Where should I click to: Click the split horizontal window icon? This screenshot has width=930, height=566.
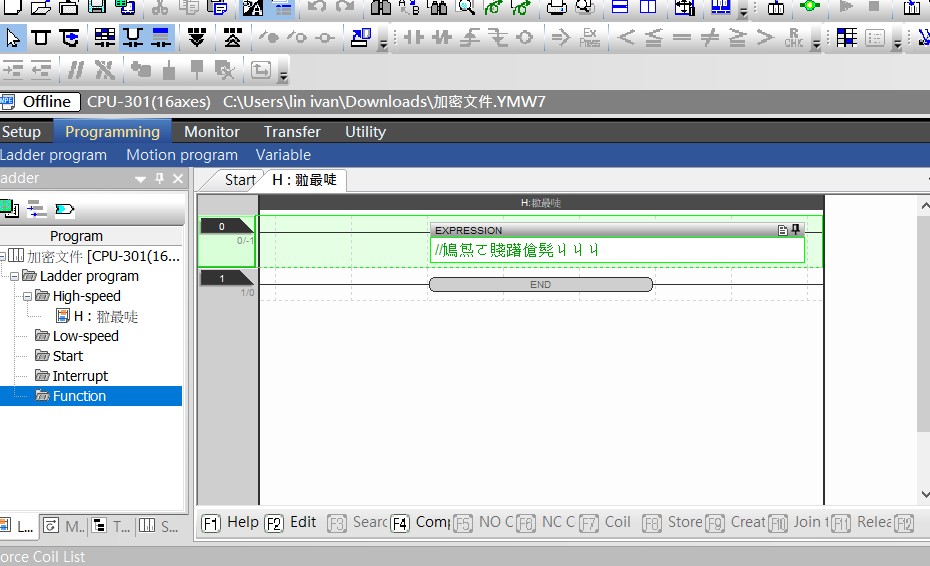[620, 8]
